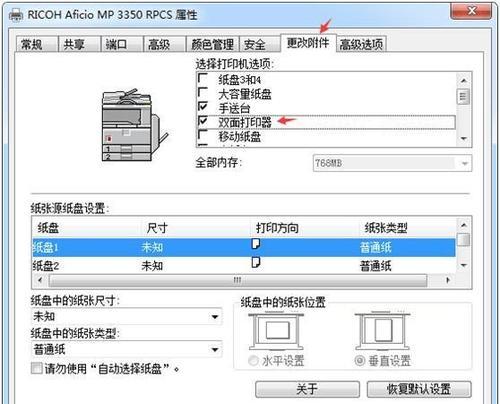The height and width of the screenshot is (404, 500).
Task: Toggle the 双面打印器 checkbox
Action: 203,121
